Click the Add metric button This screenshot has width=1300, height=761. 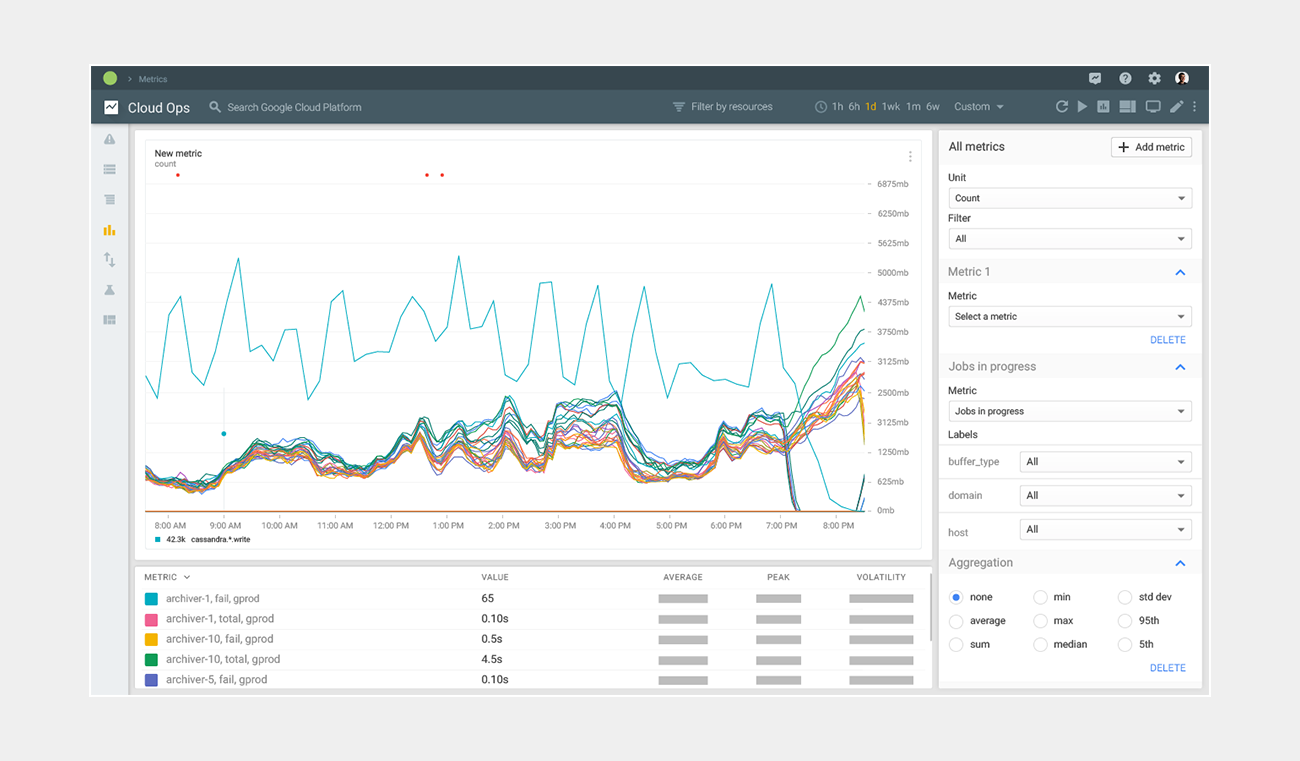(x=1151, y=147)
